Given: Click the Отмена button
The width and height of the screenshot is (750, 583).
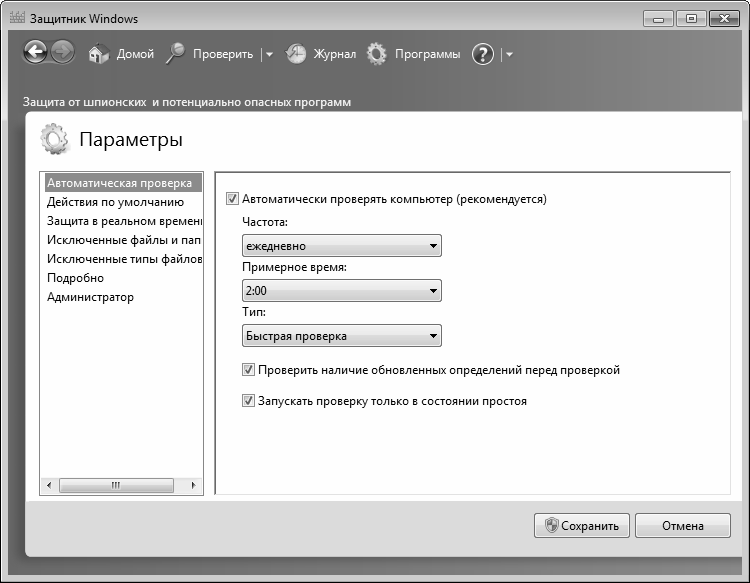Looking at the screenshot, I should (x=683, y=526).
